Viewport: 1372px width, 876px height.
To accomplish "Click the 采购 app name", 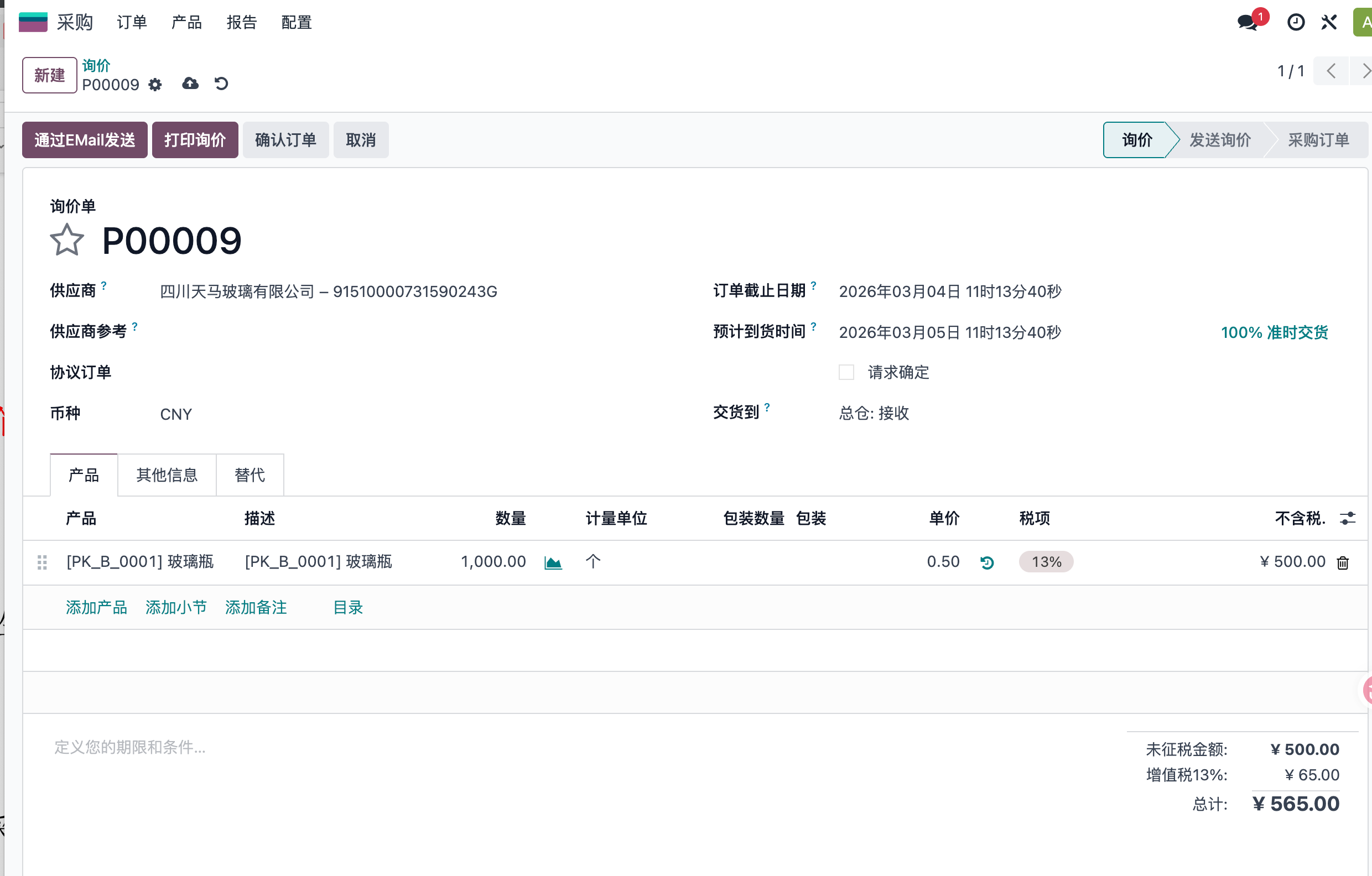I will click(x=75, y=22).
